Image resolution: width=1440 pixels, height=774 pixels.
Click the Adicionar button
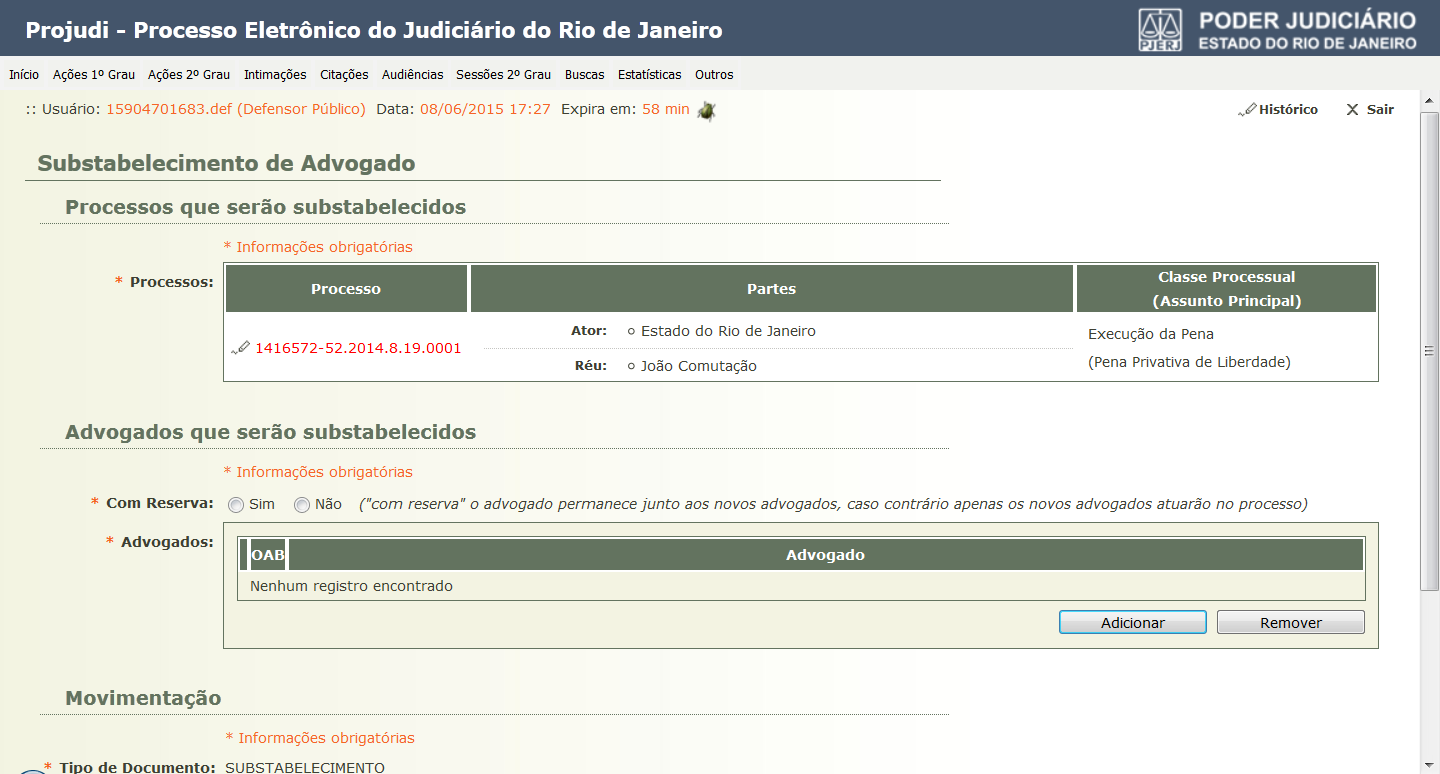tap(1133, 622)
